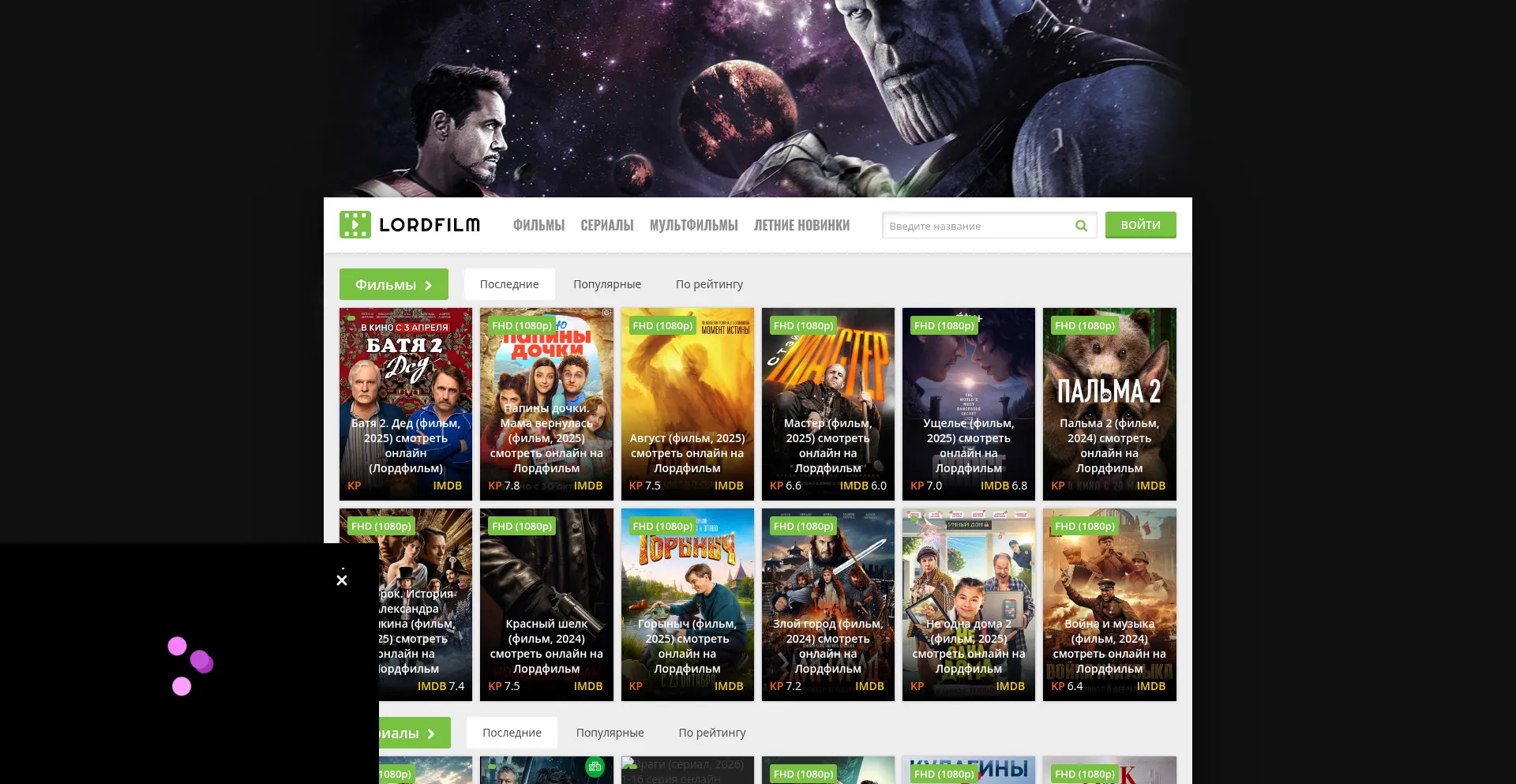Open Война и музыка movie poster
The width and height of the screenshot is (1516, 784).
tap(1109, 605)
